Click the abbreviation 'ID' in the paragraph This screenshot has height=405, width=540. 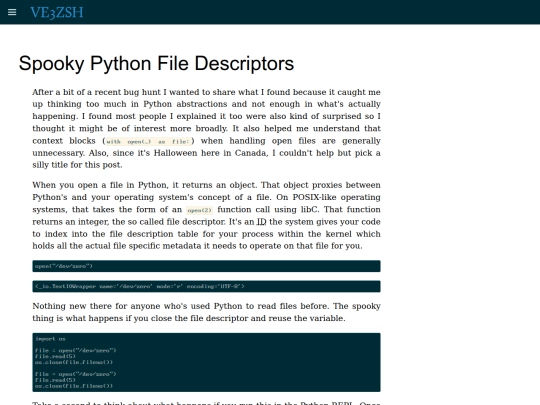point(262,222)
